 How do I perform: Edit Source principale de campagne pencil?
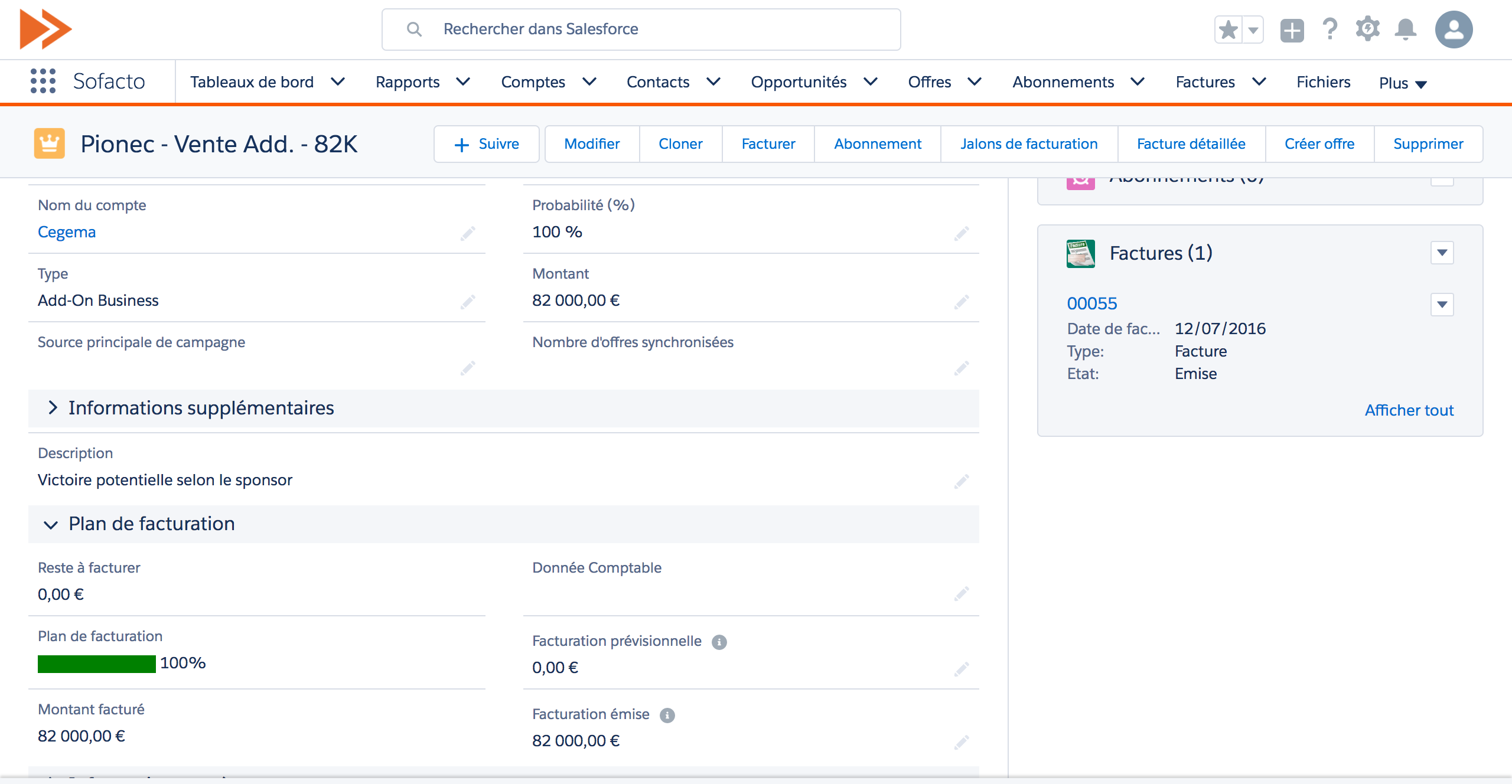coord(468,368)
